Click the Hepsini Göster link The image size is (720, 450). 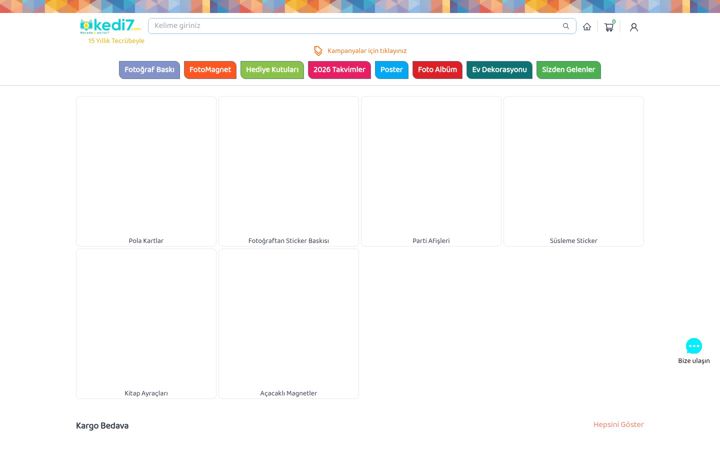click(x=618, y=424)
